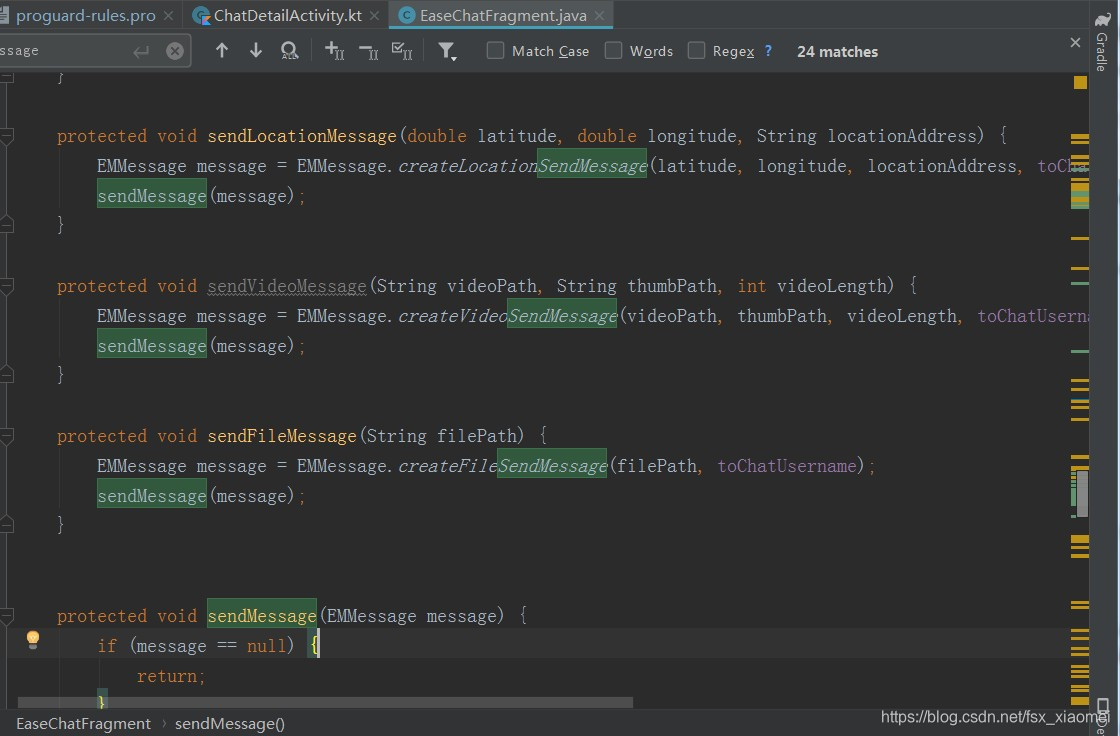Open the Gradle tool window

(x=1102, y=41)
